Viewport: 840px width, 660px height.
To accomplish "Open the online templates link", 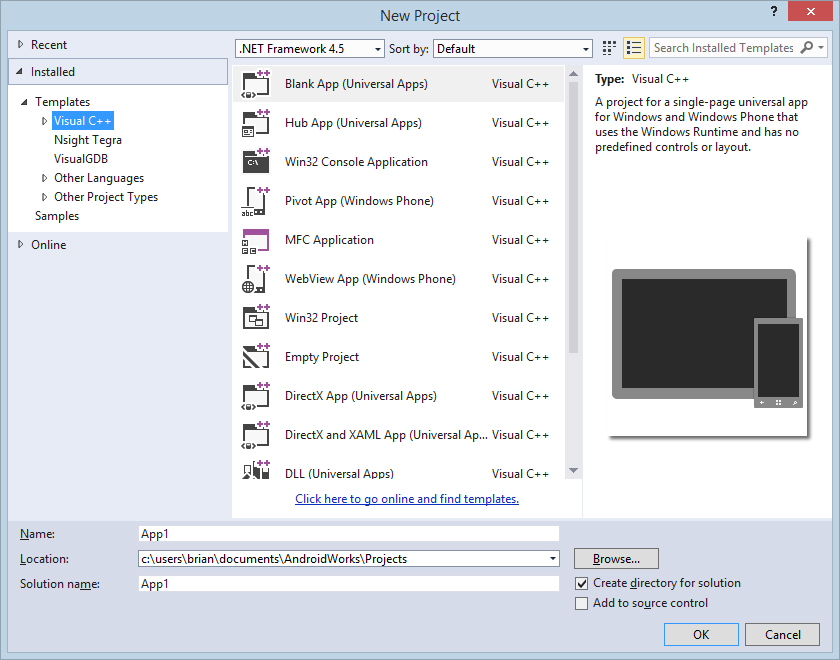I will tap(407, 499).
